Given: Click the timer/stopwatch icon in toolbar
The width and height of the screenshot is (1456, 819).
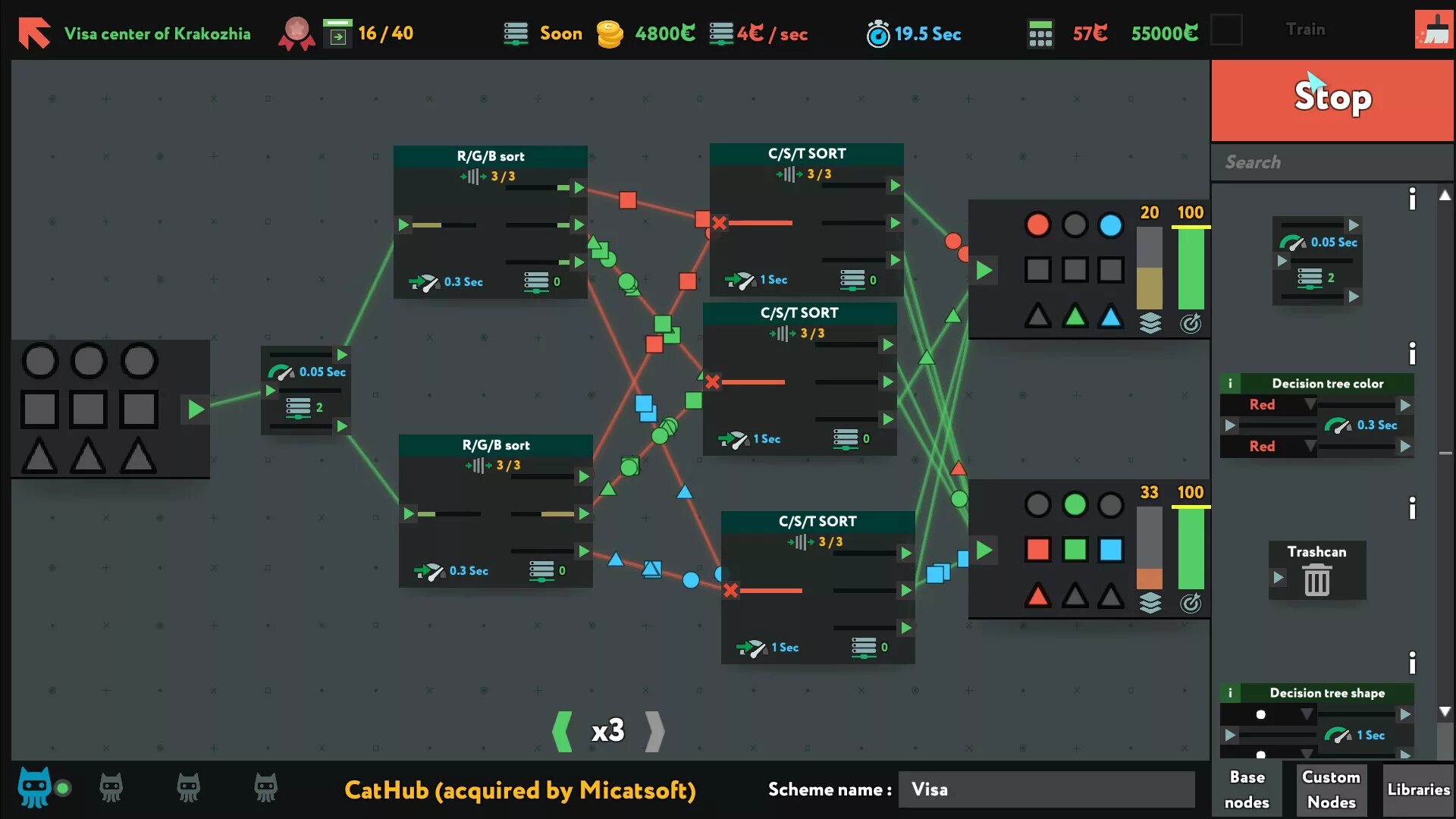Looking at the screenshot, I should tap(875, 33).
